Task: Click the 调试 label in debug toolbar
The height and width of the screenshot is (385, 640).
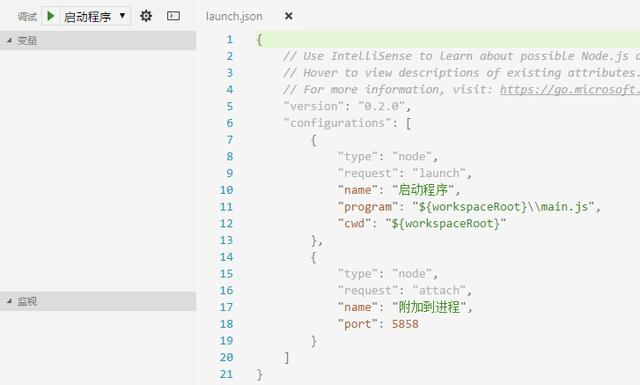Action: pos(27,17)
